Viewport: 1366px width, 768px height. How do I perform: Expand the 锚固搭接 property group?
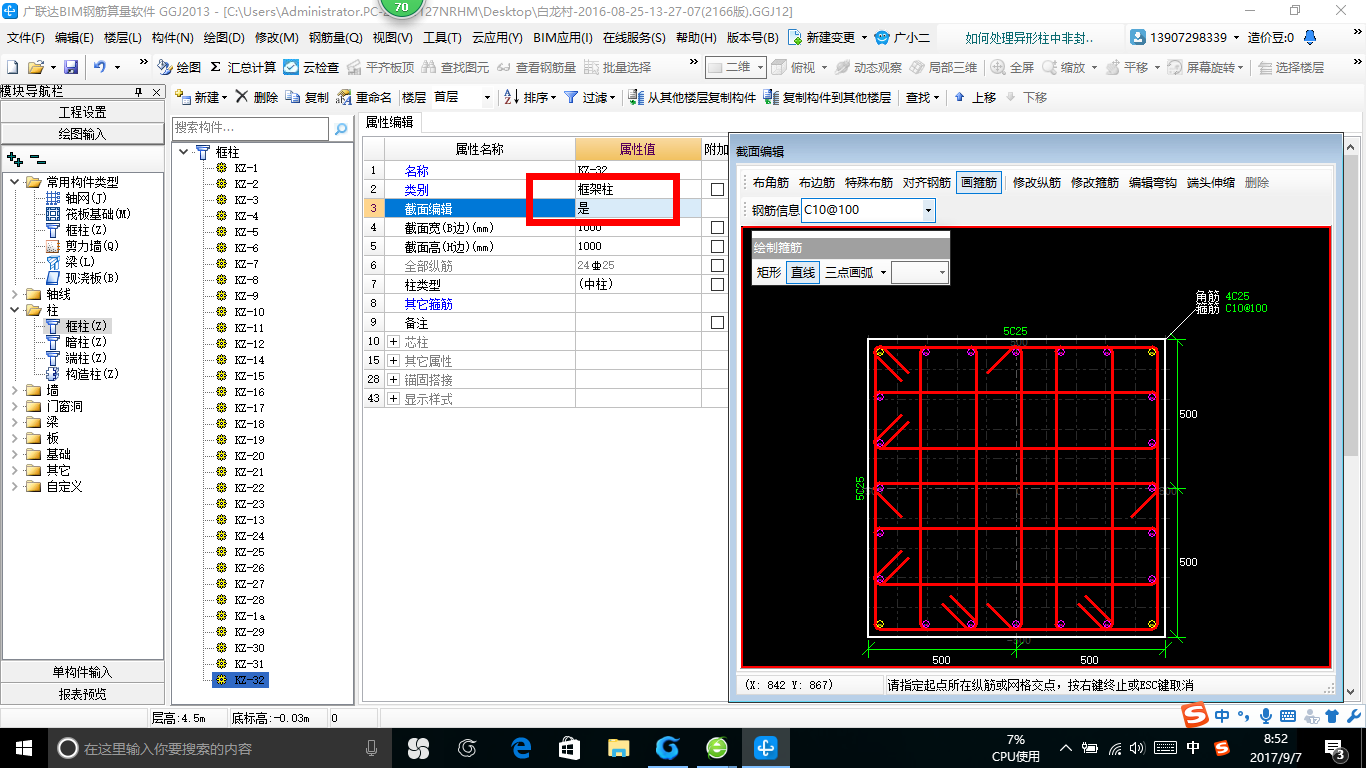392,380
